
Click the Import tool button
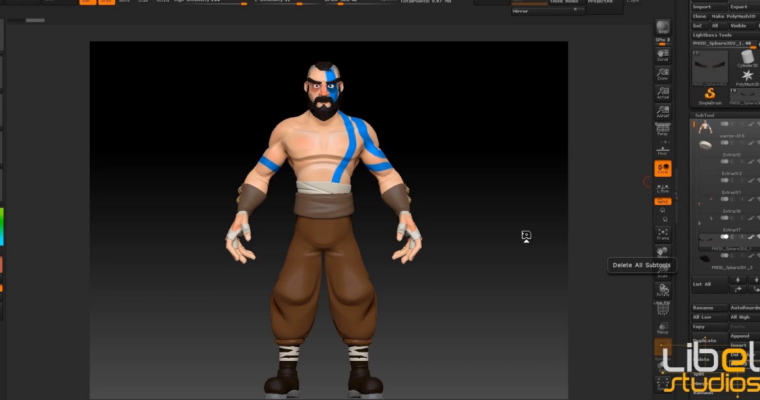(x=709, y=7)
